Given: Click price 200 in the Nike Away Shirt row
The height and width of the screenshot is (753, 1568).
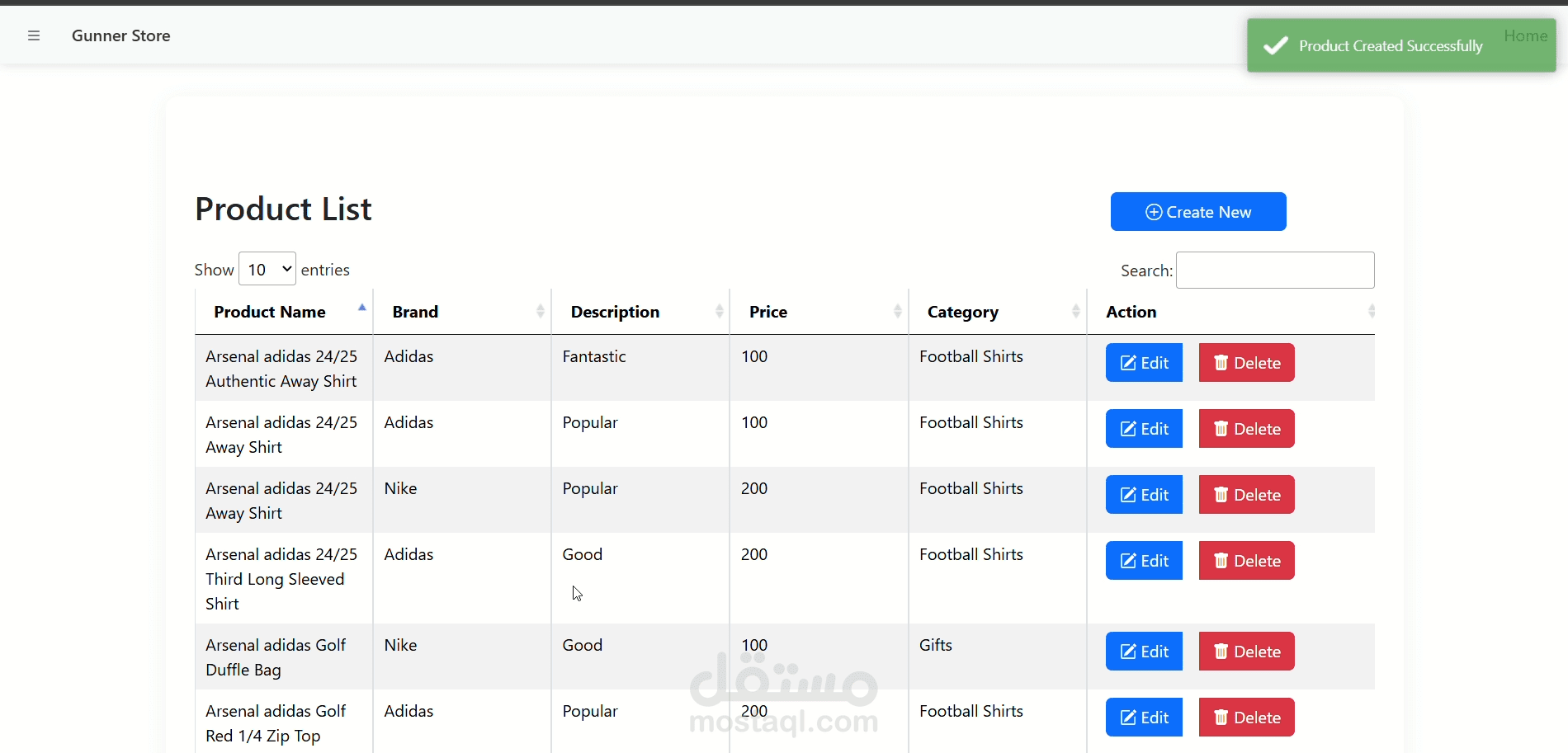Looking at the screenshot, I should 754,488.
